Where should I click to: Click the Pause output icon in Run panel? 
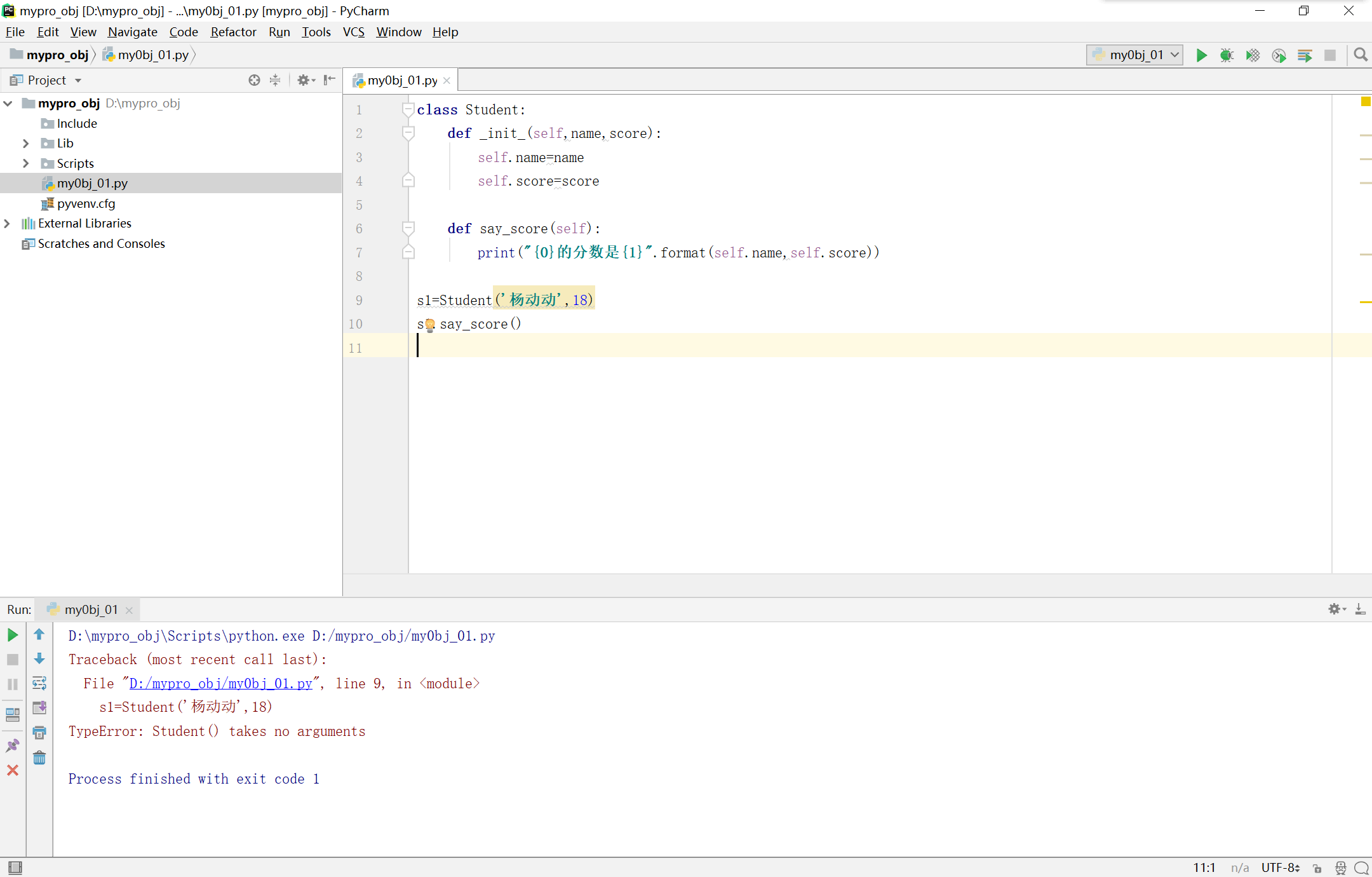(13, 684)
